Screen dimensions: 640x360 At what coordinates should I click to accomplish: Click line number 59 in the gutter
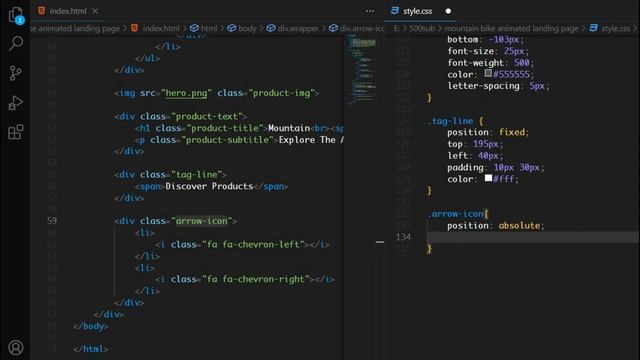pyautogui.click(x=52, y=221)
